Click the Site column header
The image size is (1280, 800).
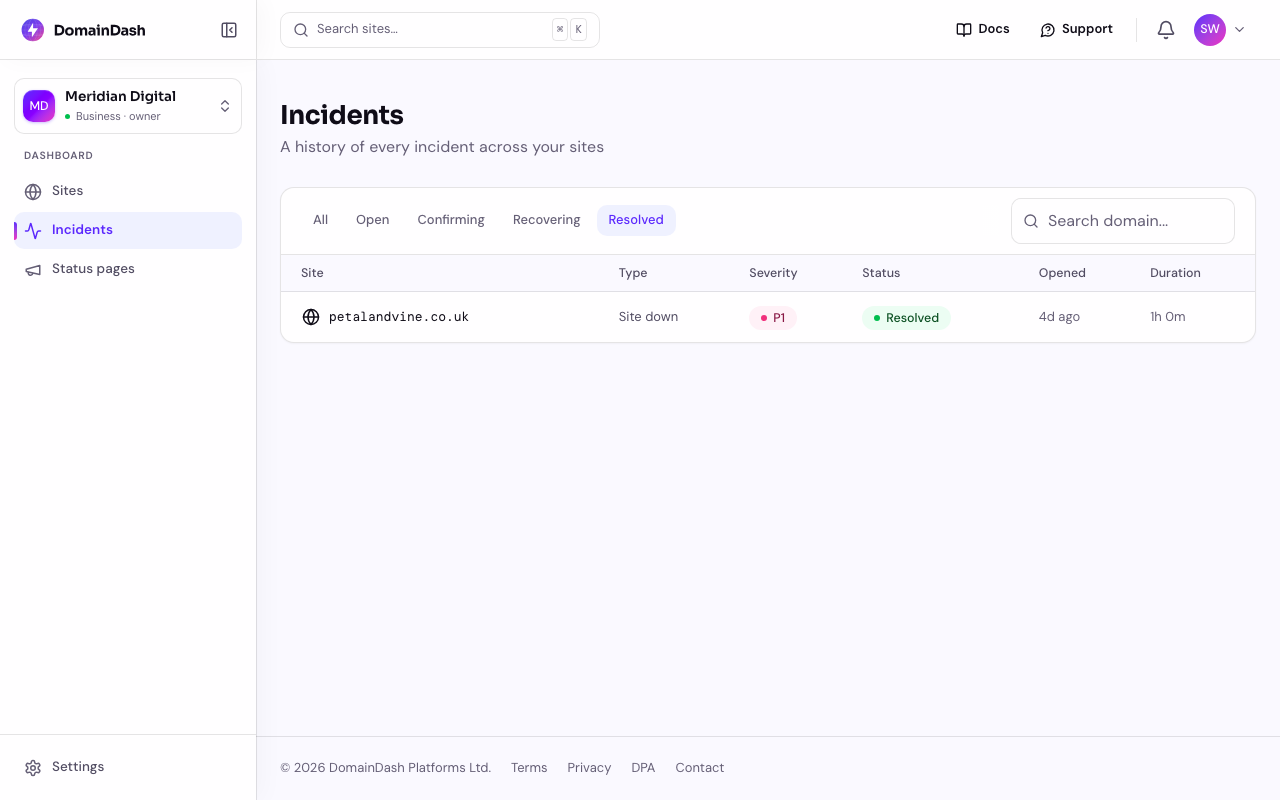tap(312, 273)
